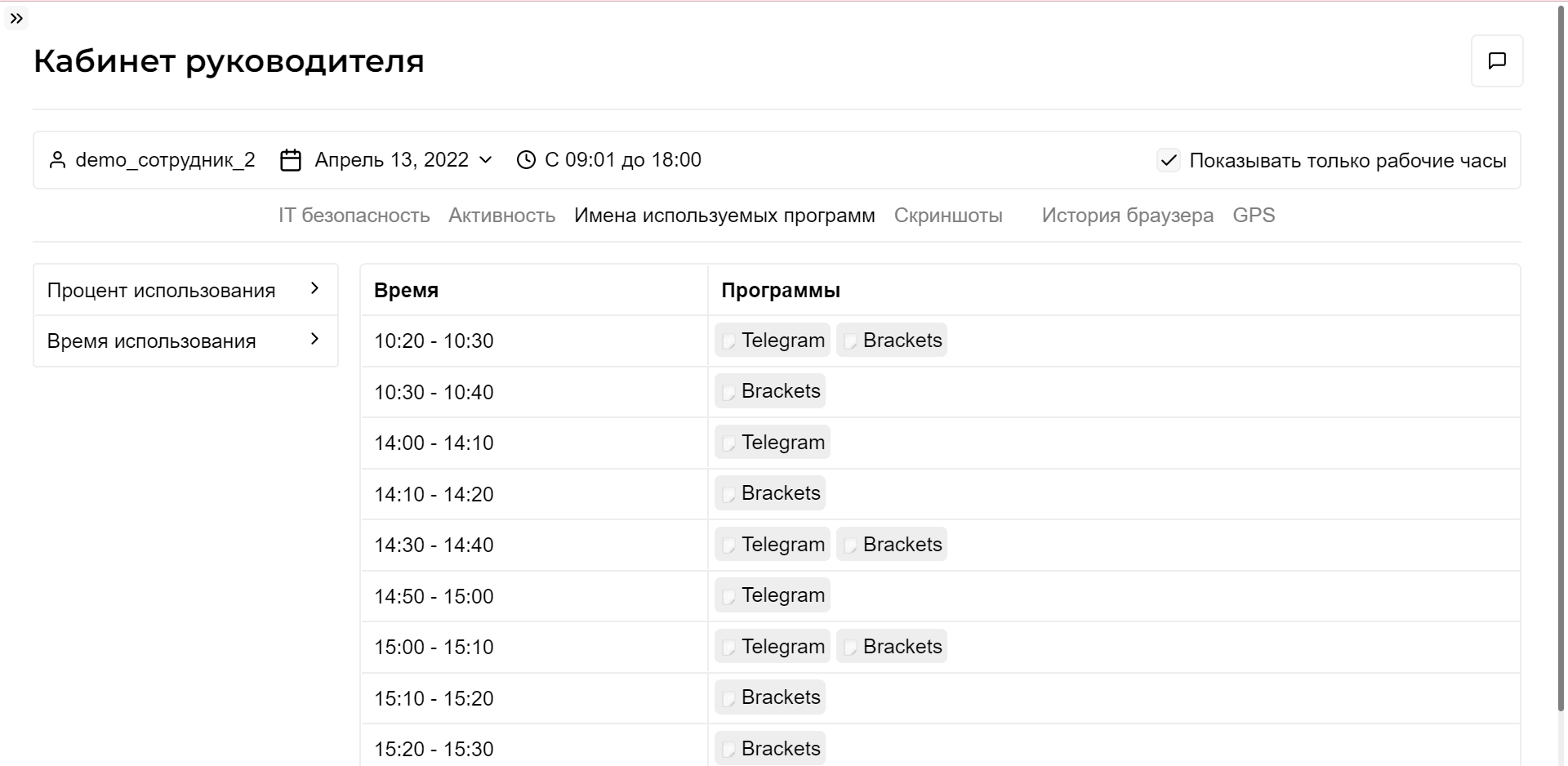Switch to the 'Активность' tab

click(501, 216)
